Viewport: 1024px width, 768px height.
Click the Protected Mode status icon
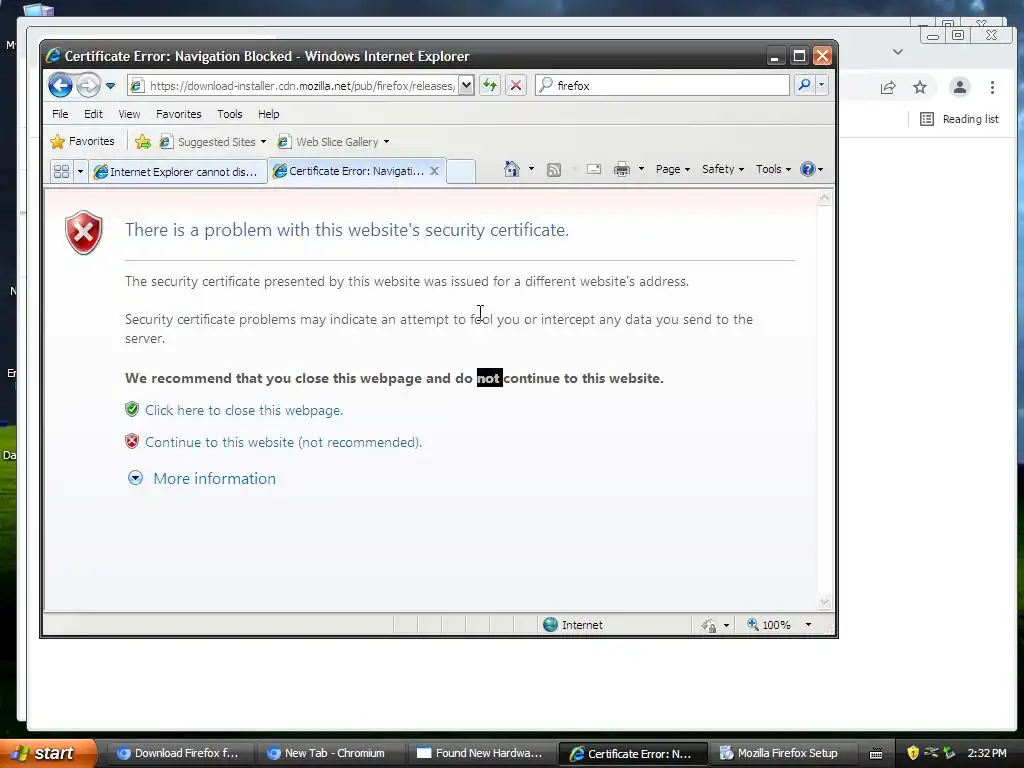click(709, 625)
